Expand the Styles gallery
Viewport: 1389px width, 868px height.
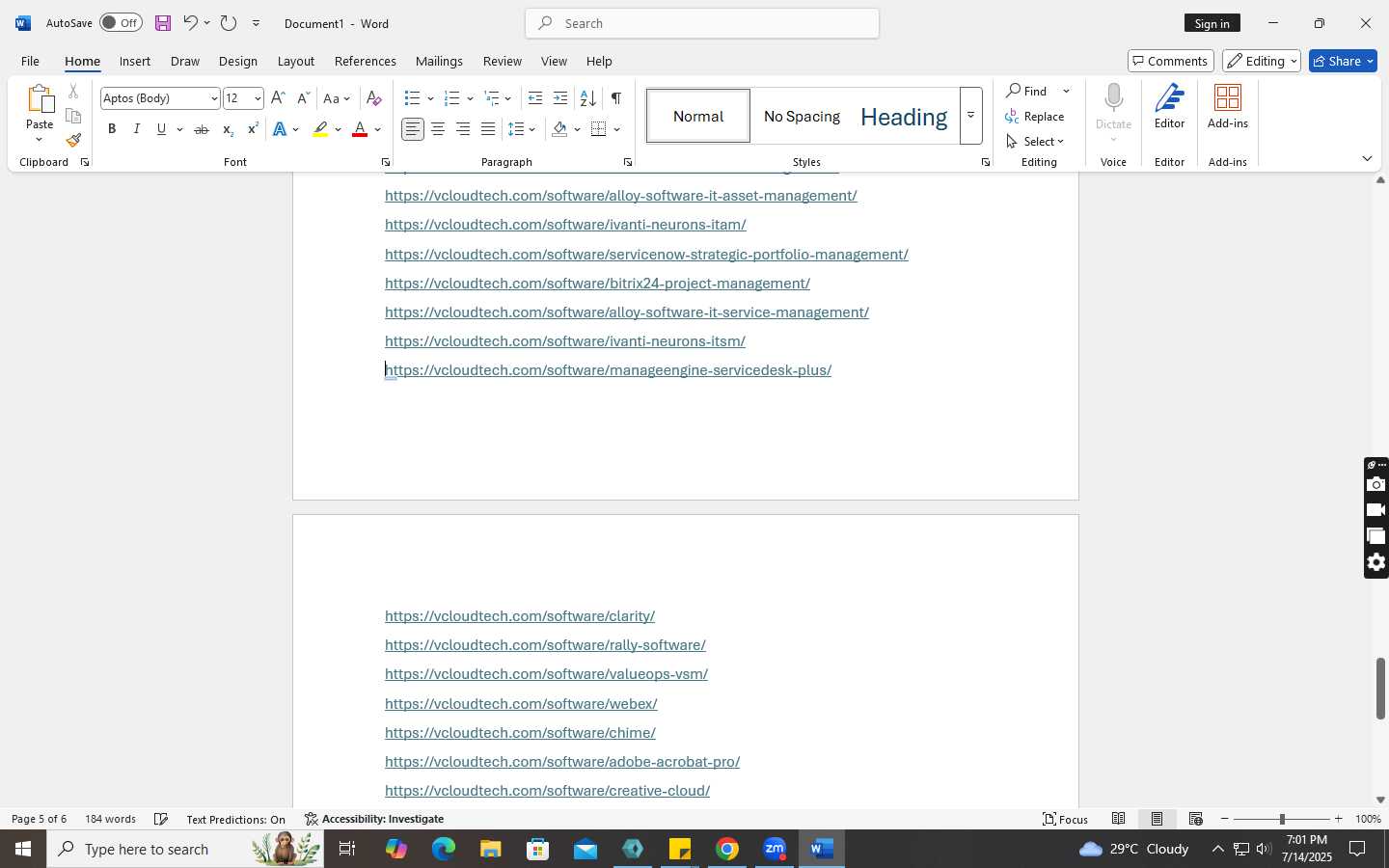tap(971, 116)
